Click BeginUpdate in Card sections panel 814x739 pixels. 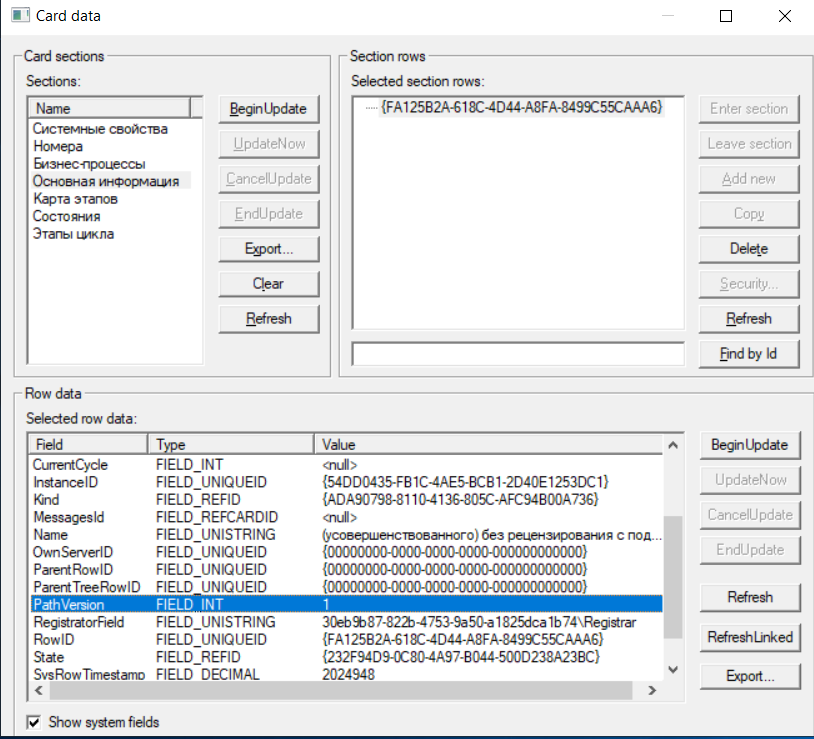[268, 108]
